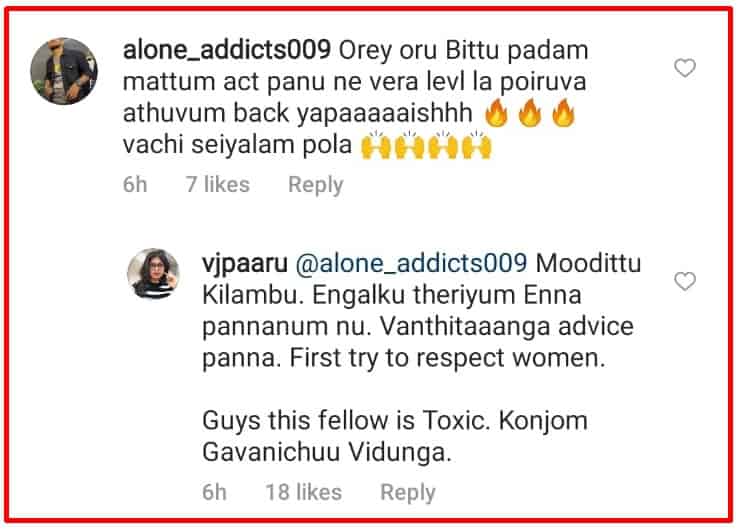Like the comment by alone_addicts009 using the heart icon
738x529 pixels.
pyautogui.click(x=684, y=68)
